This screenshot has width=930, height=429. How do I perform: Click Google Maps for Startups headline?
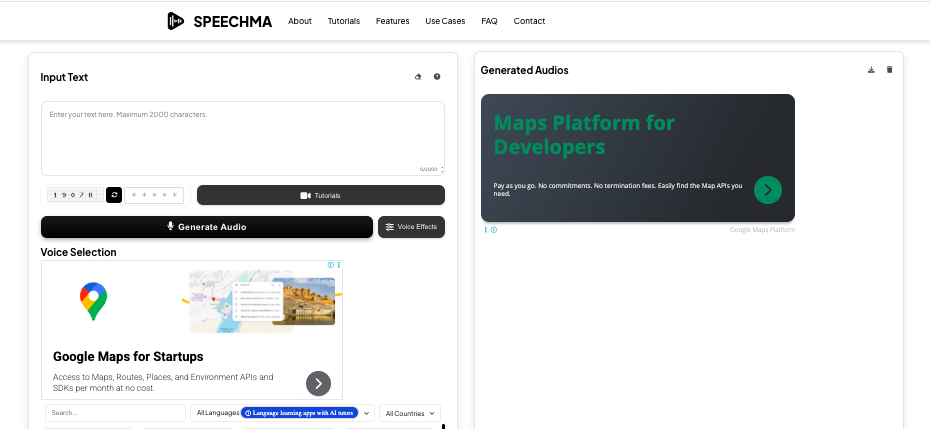pos(128,357)
